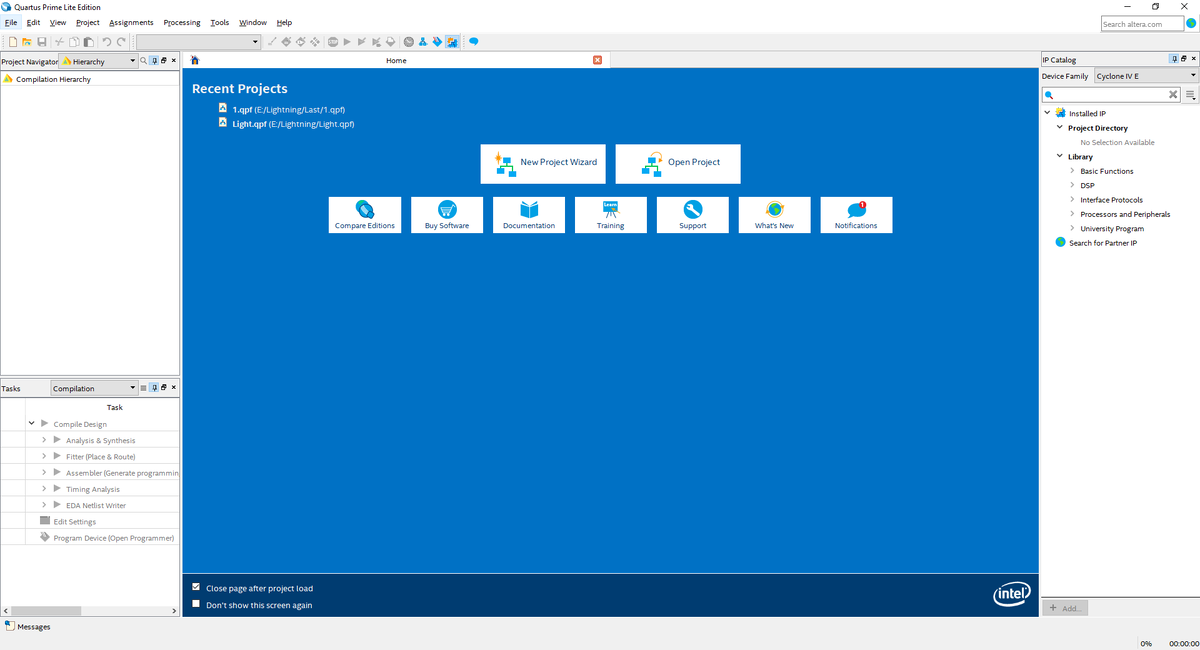Open the Cyclone IV E device family dropdown
The width and height of the screenshot is (1200, 650).
pos(1146,76)
